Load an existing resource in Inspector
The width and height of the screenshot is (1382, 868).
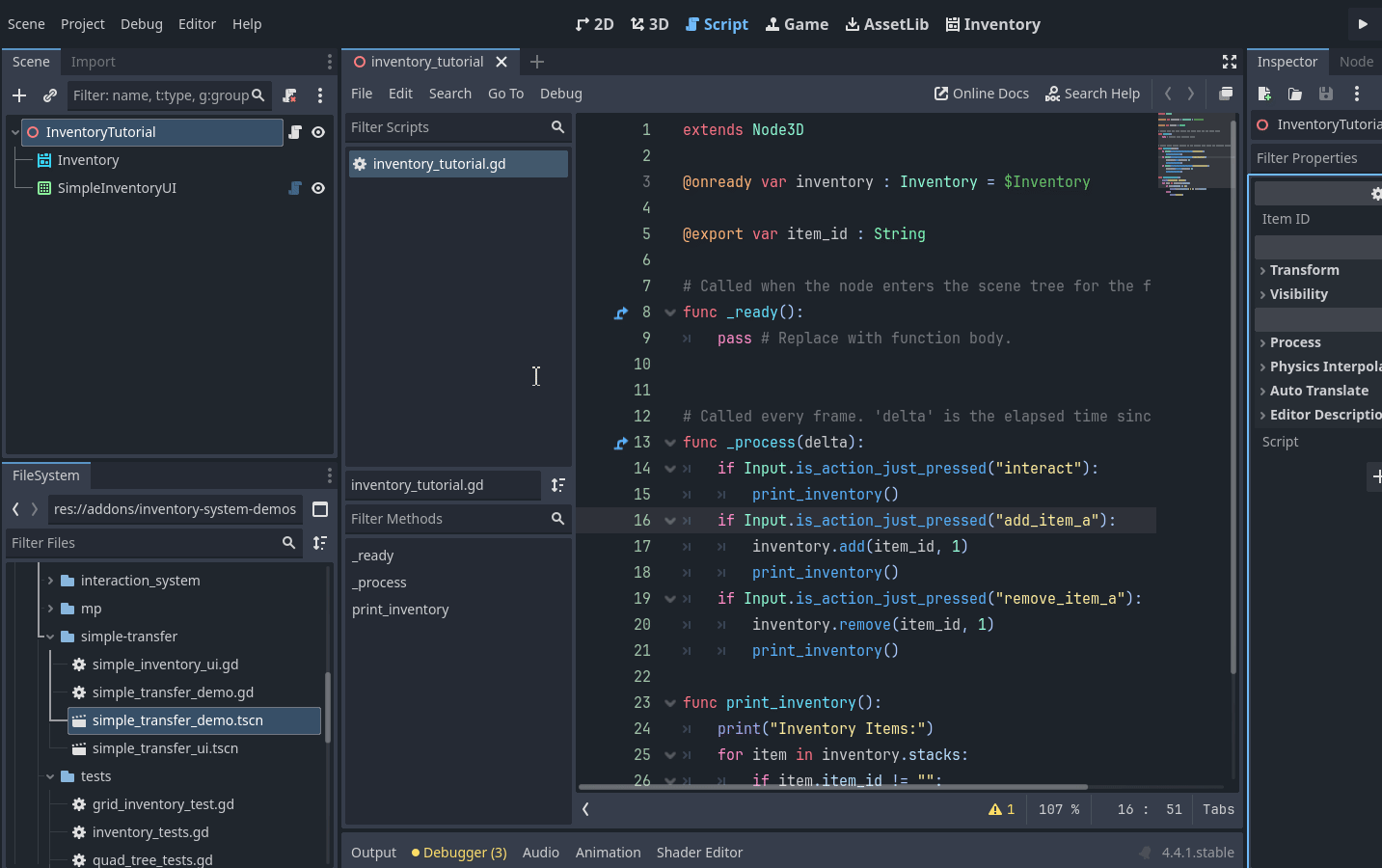pos(1295,94)
